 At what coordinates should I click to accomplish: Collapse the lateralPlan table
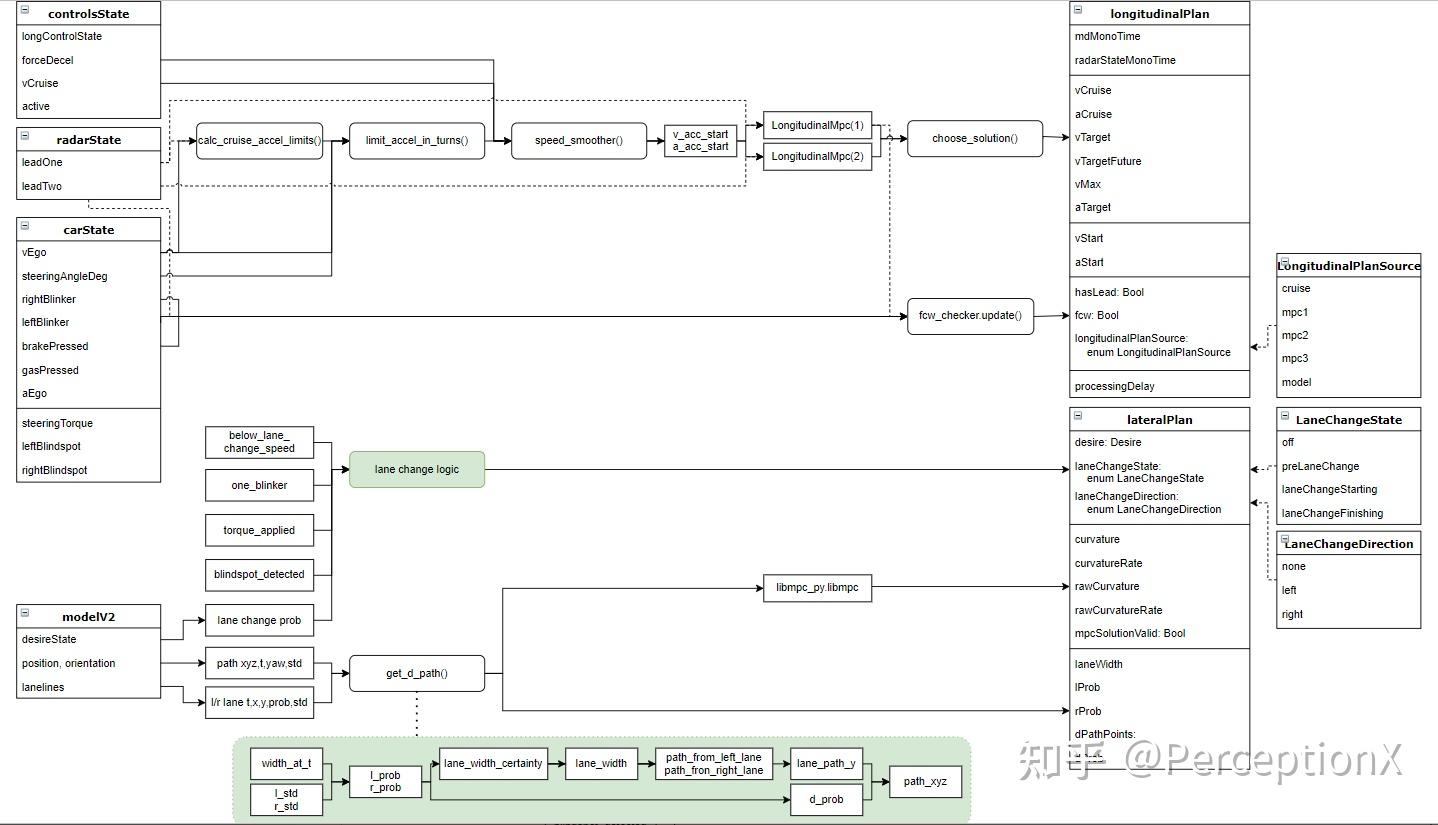click(x=1078, y=416)
